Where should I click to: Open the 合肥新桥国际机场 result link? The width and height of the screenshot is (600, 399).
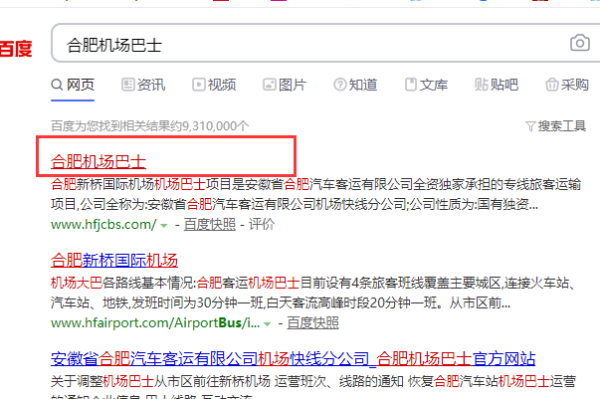(x=114, y=261)
